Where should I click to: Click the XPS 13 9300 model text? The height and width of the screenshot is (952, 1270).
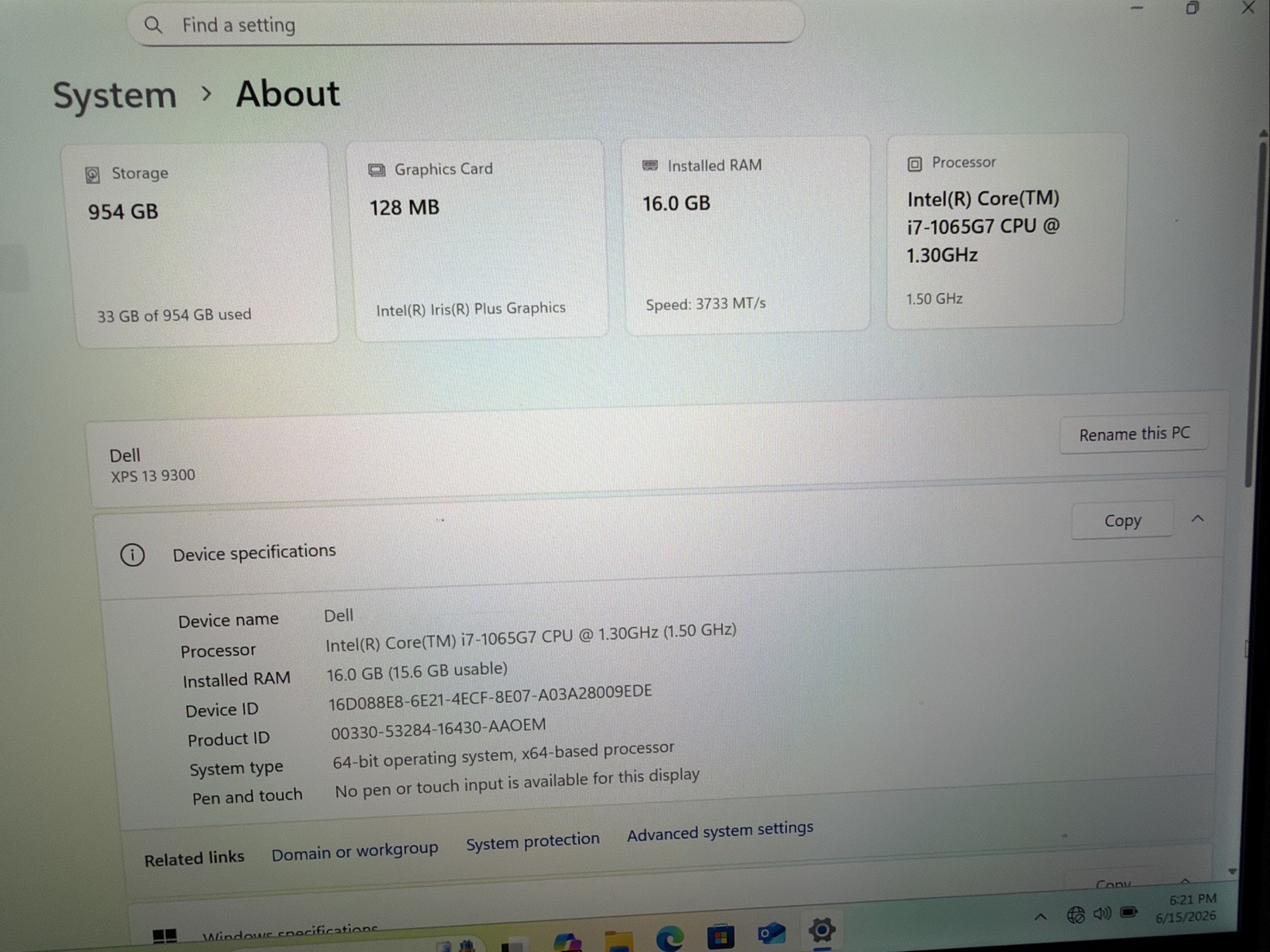coord(152,476)
